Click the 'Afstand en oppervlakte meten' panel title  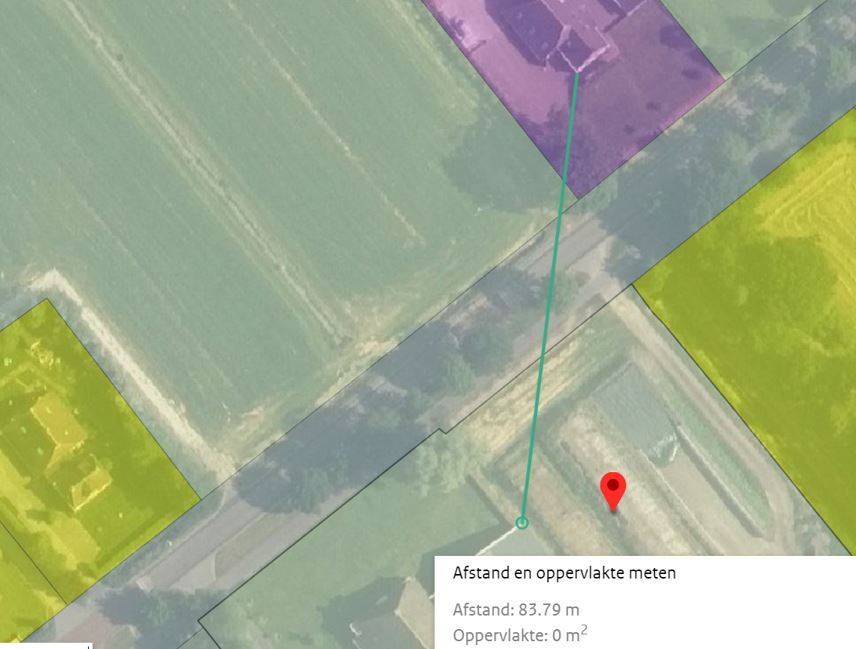point(564,573)
